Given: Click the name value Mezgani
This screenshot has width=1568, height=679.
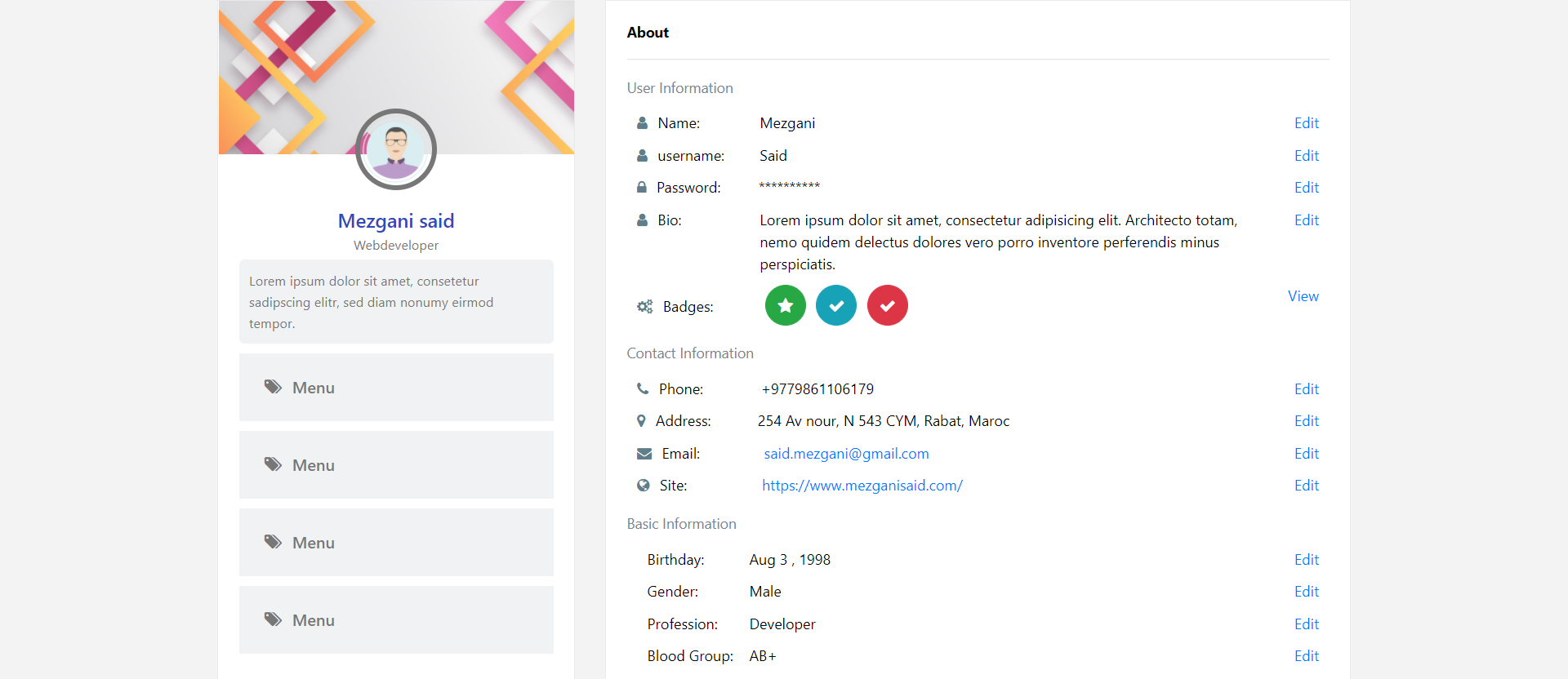Looking at the screenshot, I should click(787, 123).
